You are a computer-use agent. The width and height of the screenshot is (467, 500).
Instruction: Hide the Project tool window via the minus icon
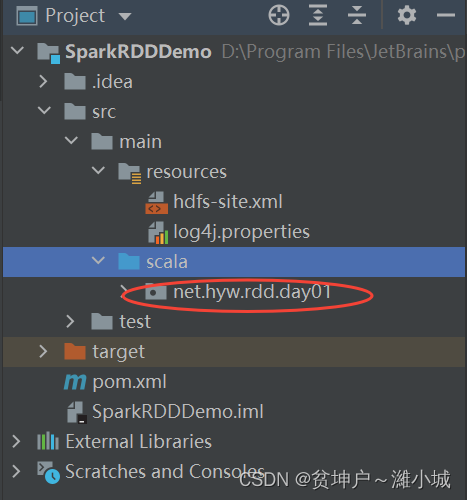click(446, 15)
